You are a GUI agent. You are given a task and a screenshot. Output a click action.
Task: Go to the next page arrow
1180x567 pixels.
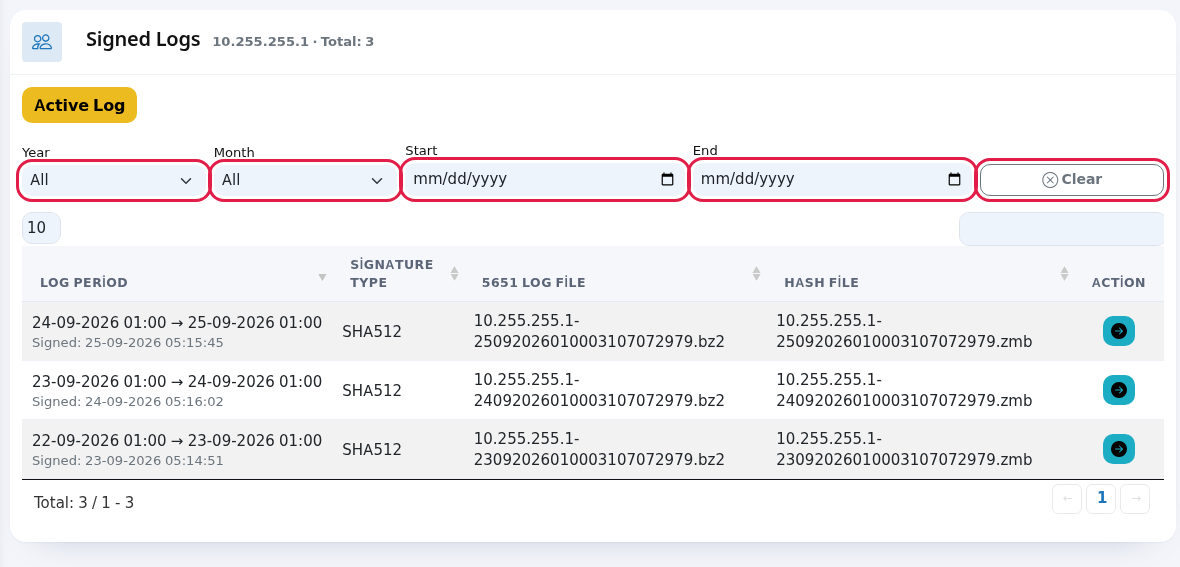click(1135, 498)
